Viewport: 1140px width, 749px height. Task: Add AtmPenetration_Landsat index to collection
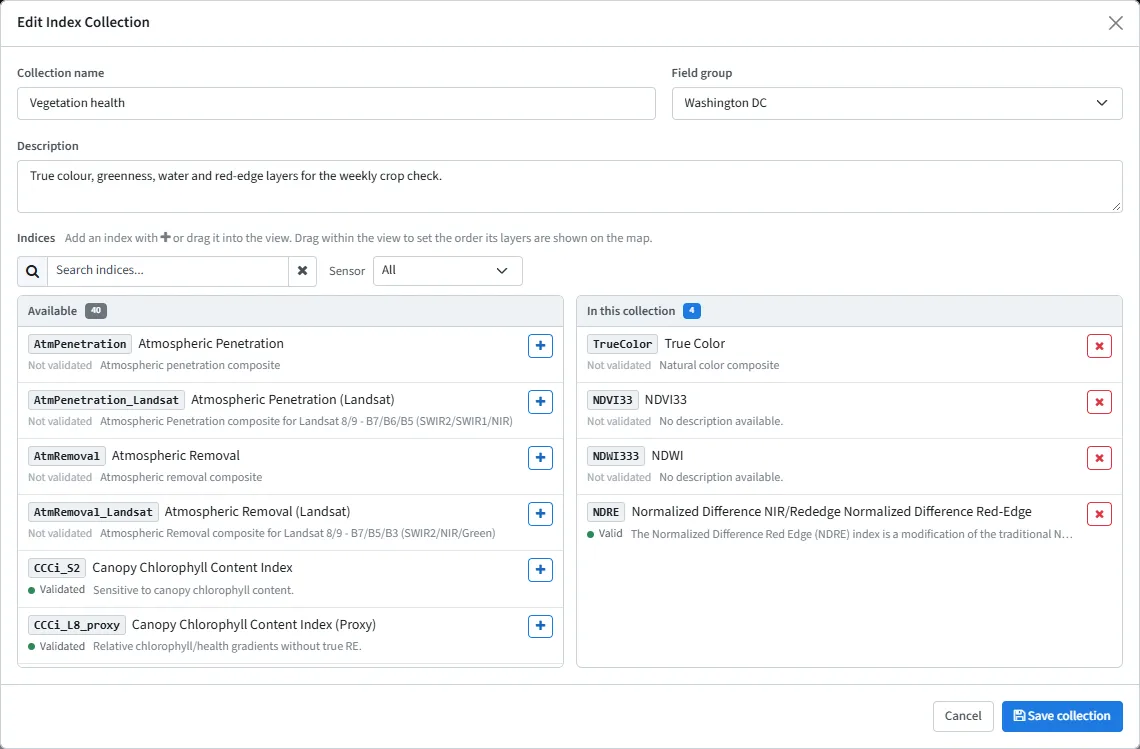coord(540,402)
